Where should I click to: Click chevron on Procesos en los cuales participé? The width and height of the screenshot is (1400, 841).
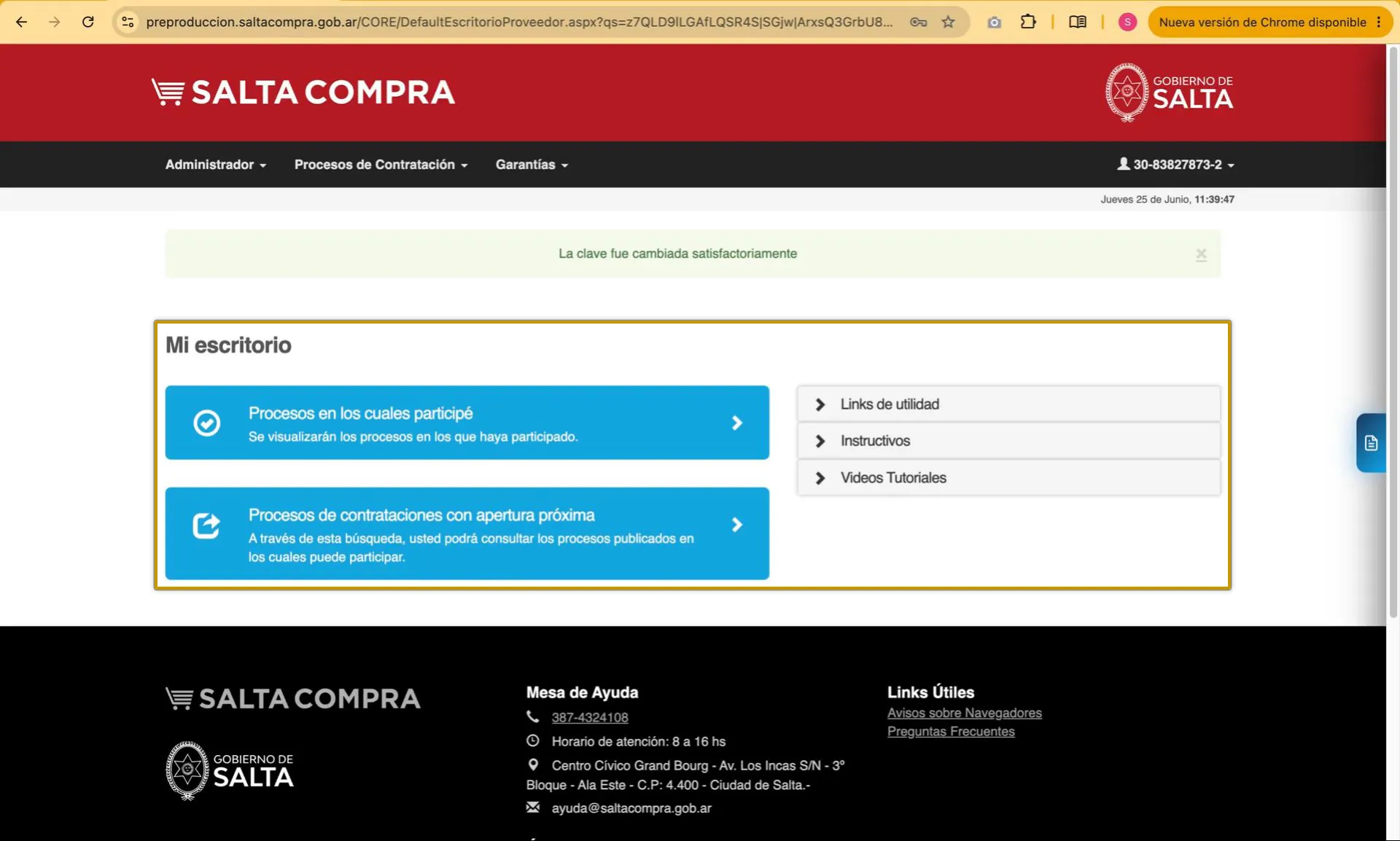[x=737, y=423]
